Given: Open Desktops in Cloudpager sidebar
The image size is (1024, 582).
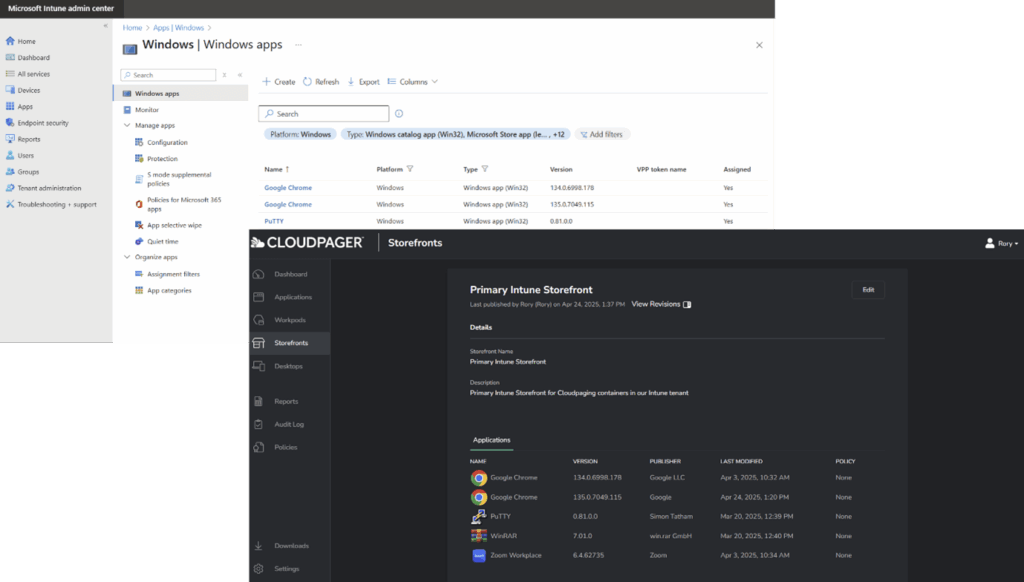Looking at the screenshot, I should pos(290,366).
